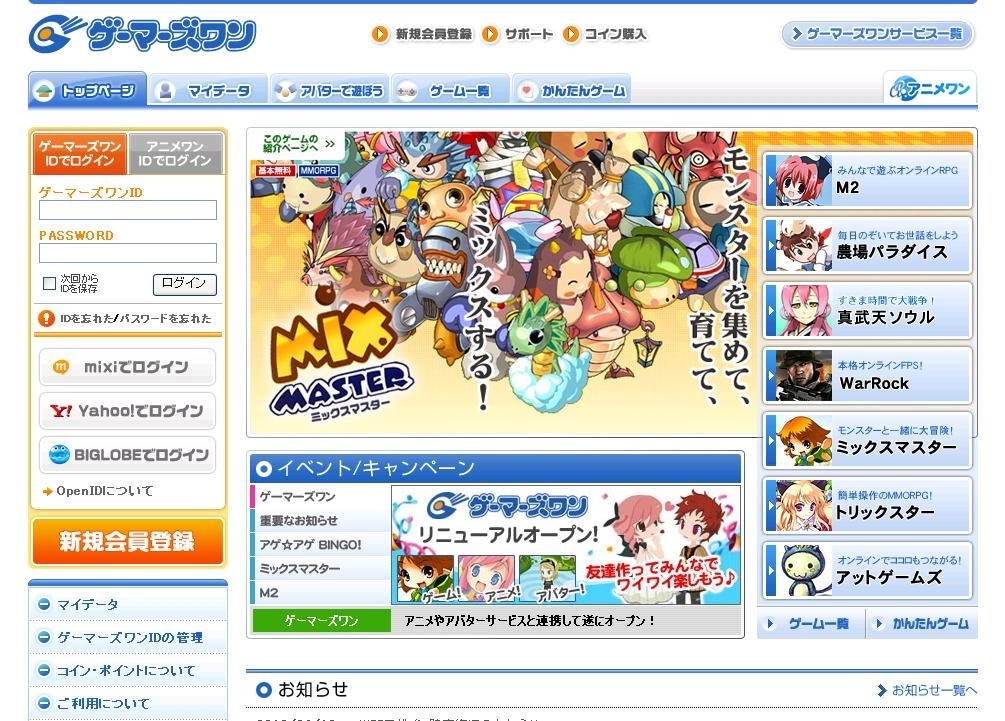Click the orange arrow icon beside サポート

tap(490, 34)
